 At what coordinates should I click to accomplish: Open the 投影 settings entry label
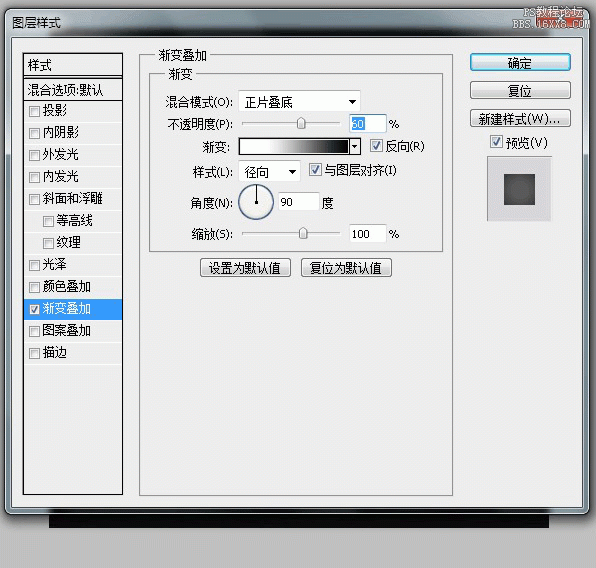click(x=55, y=110)
